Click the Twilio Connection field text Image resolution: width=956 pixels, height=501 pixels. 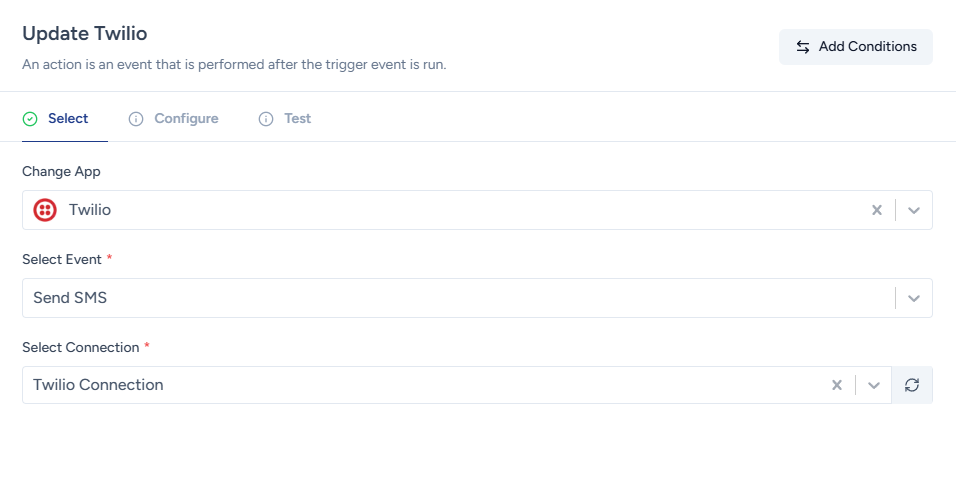coord(98,385)
